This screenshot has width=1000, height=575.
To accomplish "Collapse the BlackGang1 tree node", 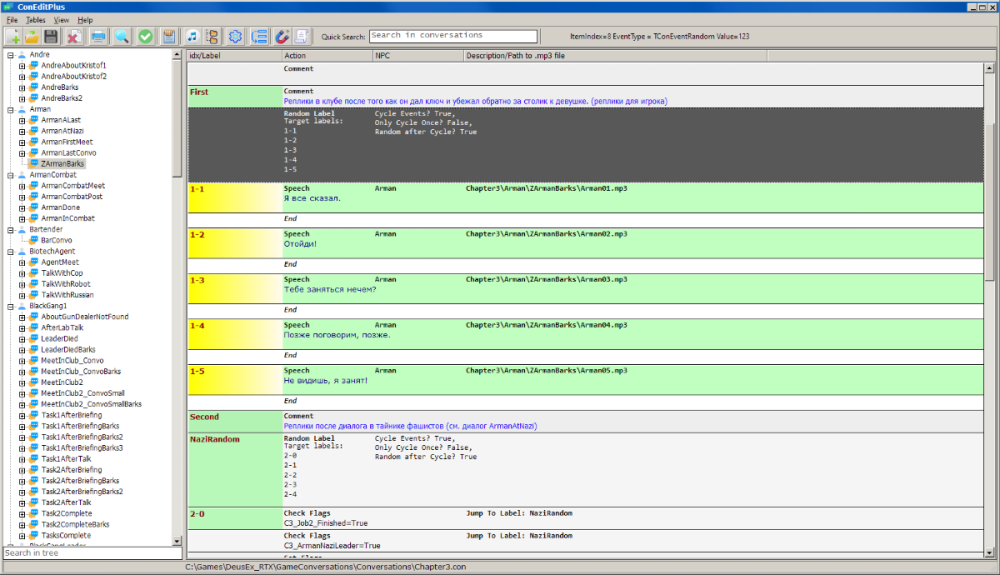I will point(10,306).
